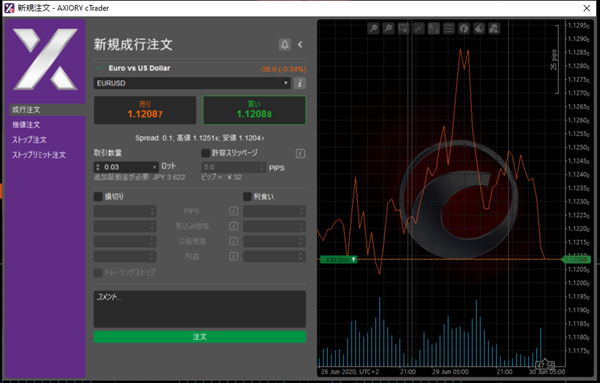Open the color palette icon in chart toolbar
This screenshot has width=600, height=383.
point(479,28)
